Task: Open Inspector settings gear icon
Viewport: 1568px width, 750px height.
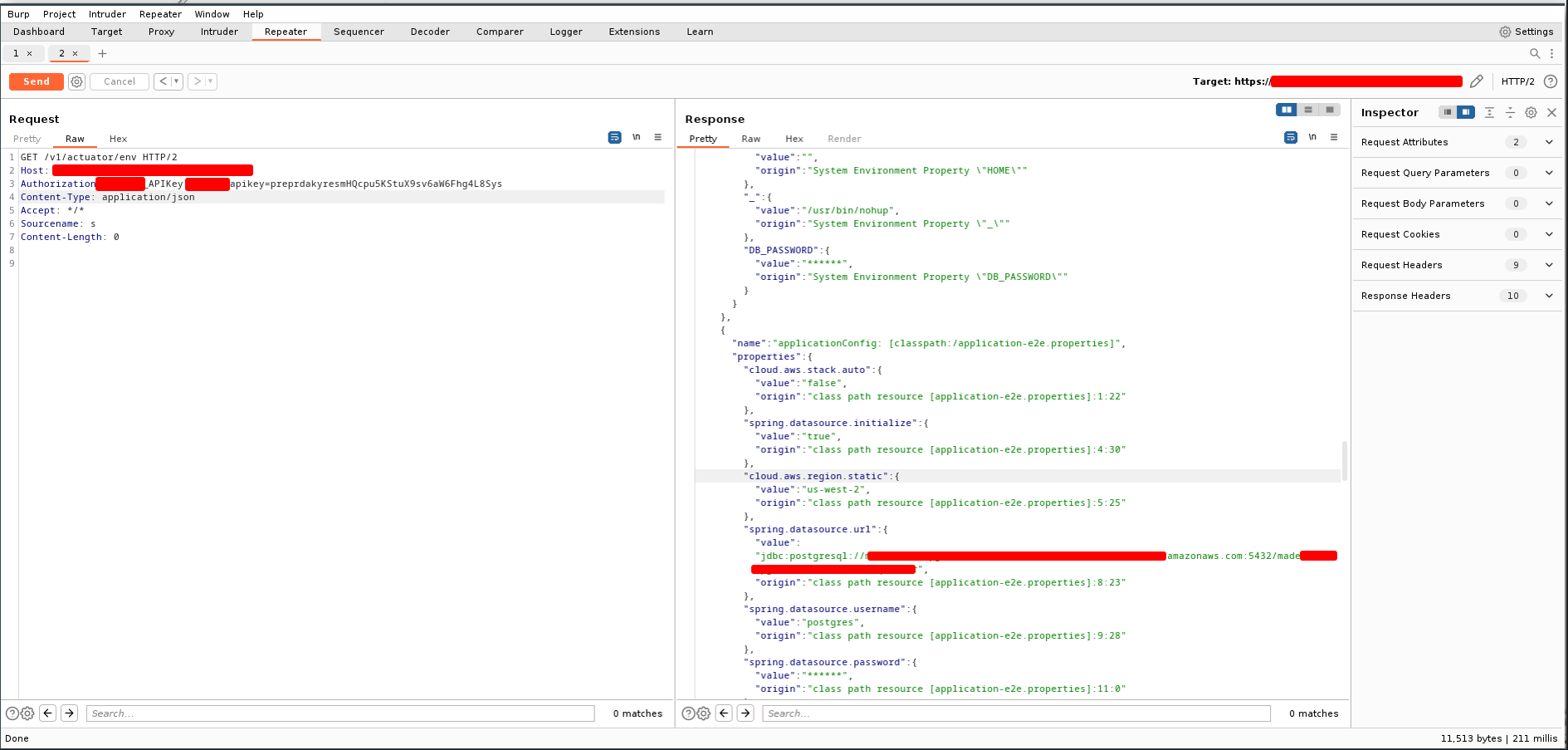Action: point(1531,112)
